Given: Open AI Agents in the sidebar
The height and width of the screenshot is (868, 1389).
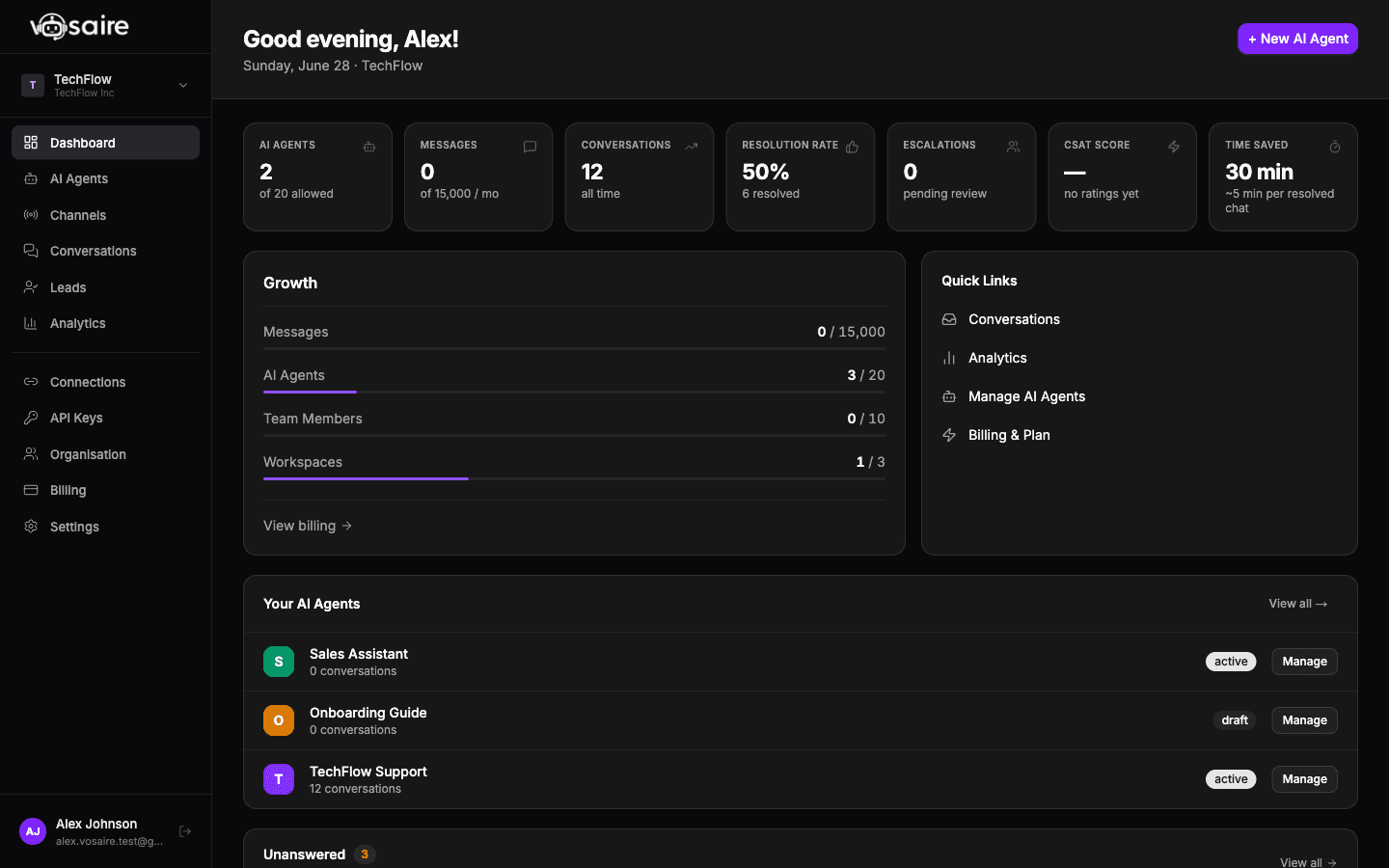Looking at the screenshot, I should coord(105,178).
